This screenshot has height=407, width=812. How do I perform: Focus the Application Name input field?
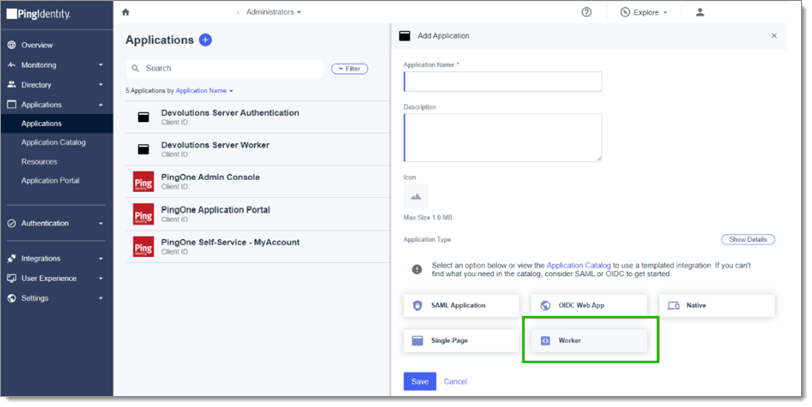point(503,82)
